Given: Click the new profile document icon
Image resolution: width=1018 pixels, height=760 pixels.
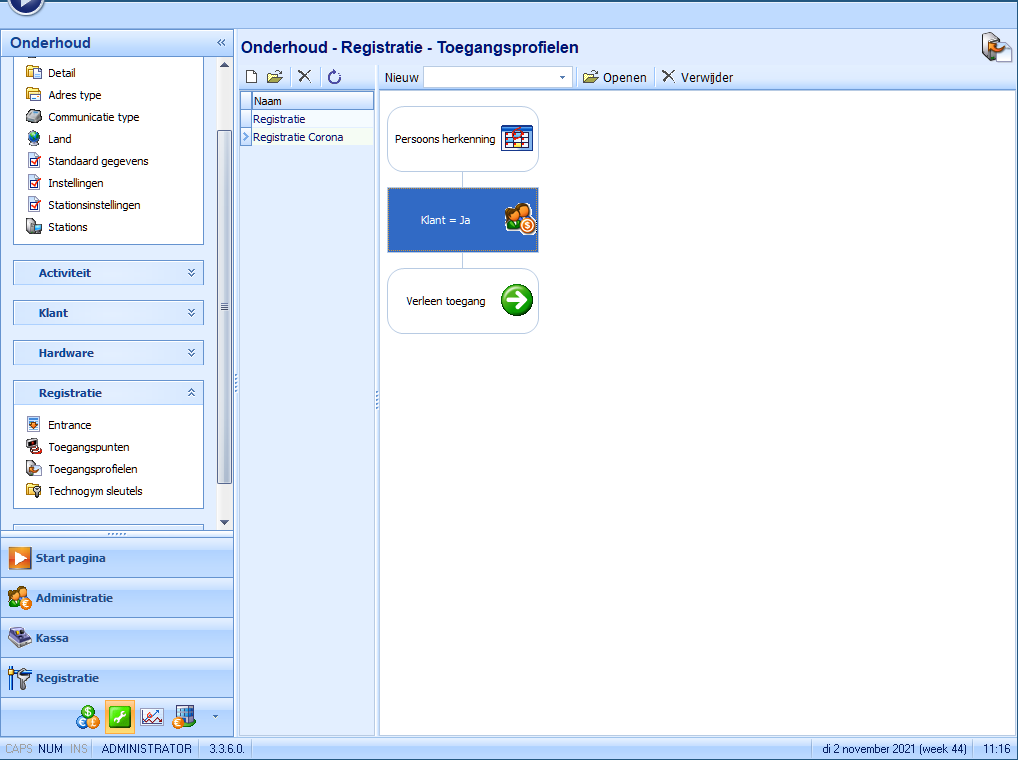Looking at the screenshot, I should click(252, 77).
